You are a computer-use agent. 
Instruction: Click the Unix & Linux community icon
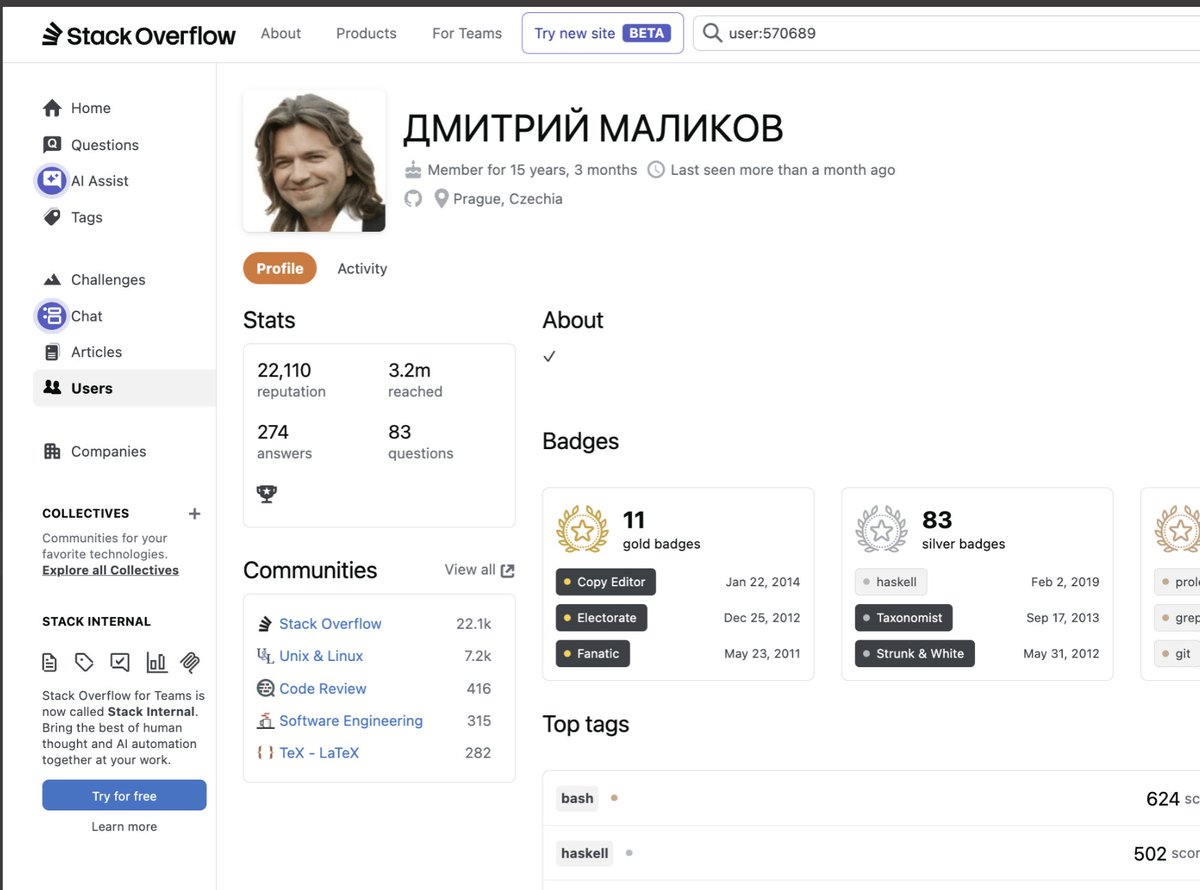(265, 656)
